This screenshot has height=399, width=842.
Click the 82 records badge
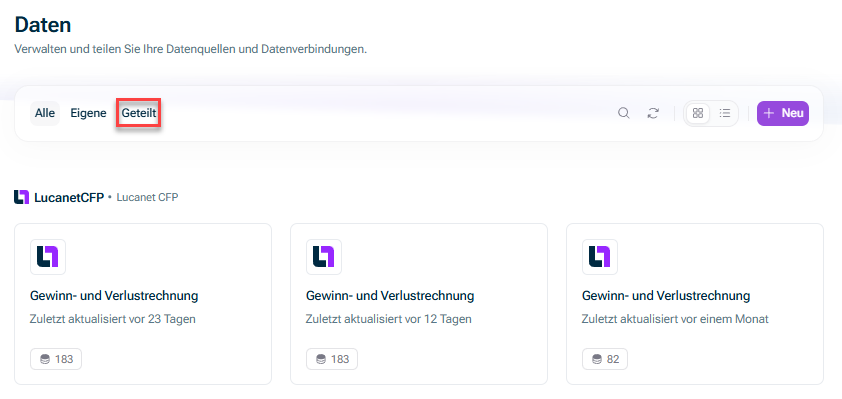point(605,359)
